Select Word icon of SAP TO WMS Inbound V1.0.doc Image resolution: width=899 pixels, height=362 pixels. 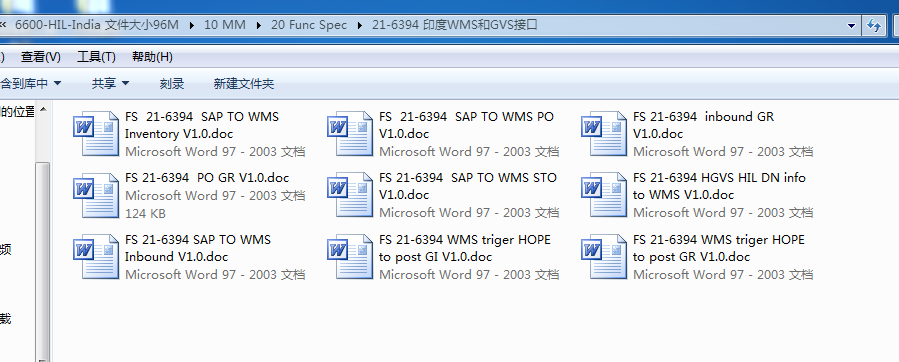point(96,256)
